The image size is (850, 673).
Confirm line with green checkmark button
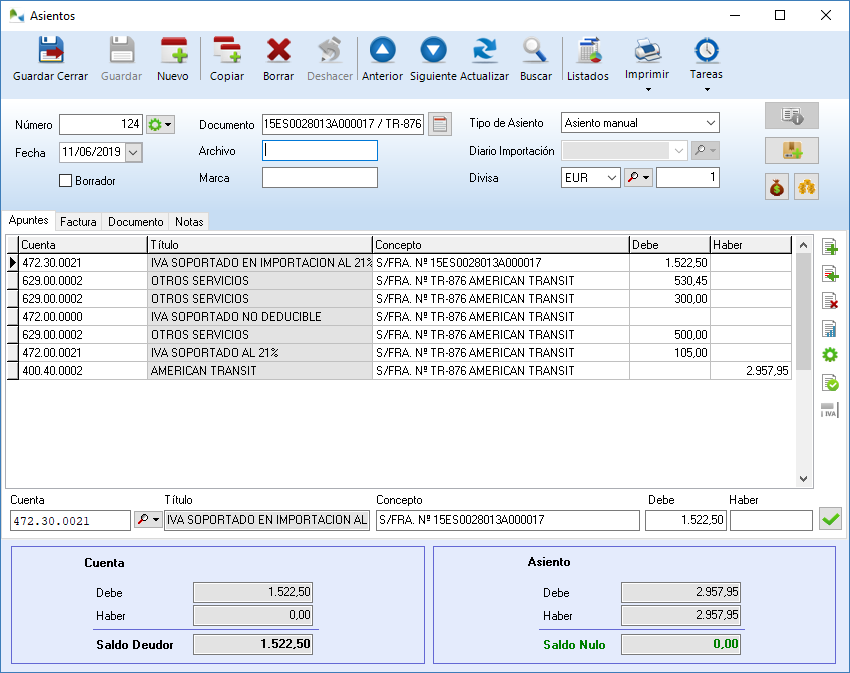pos(830,519)
